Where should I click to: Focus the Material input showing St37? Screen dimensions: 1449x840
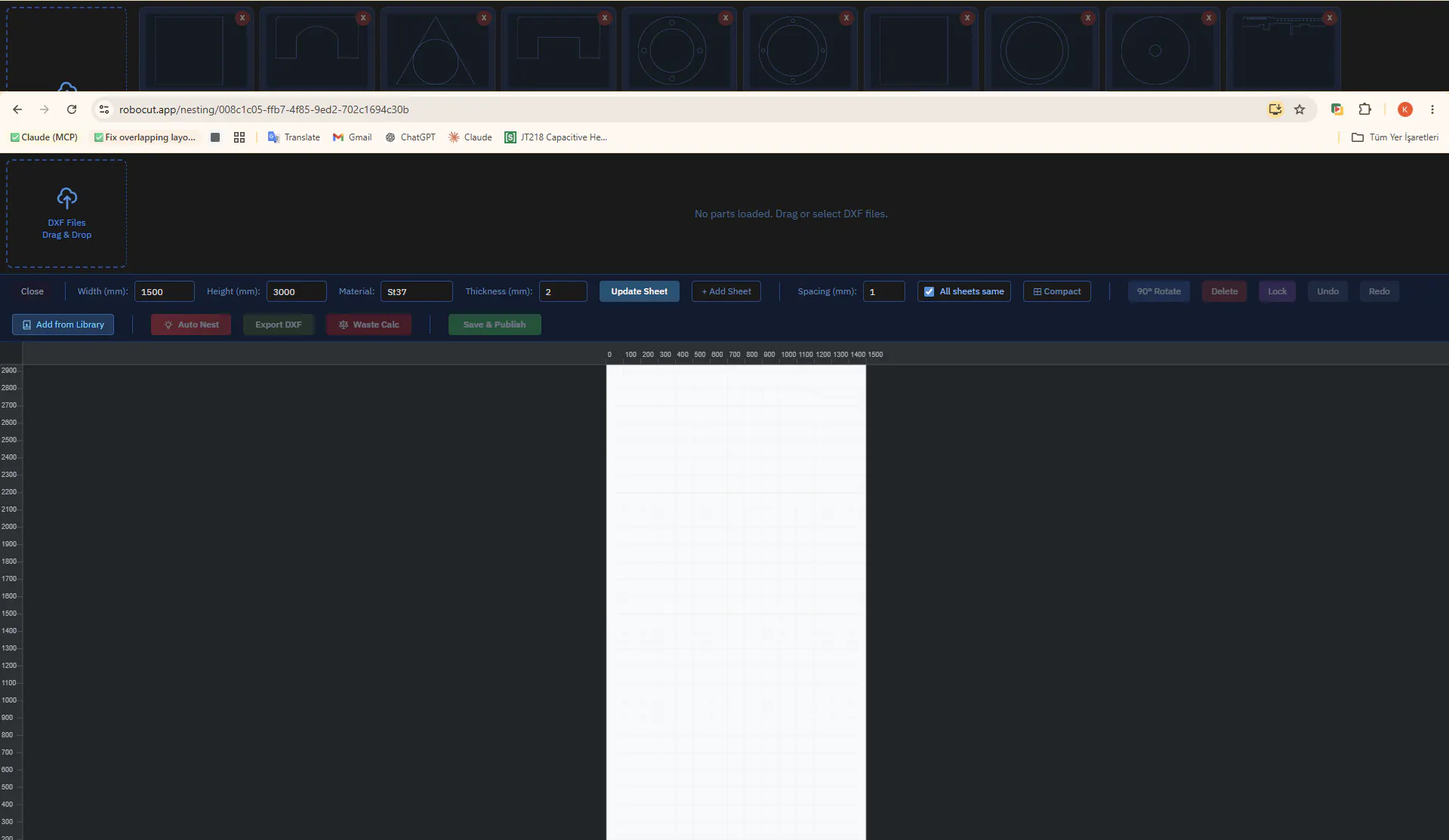pyautogui.click(x=416, y=291)
